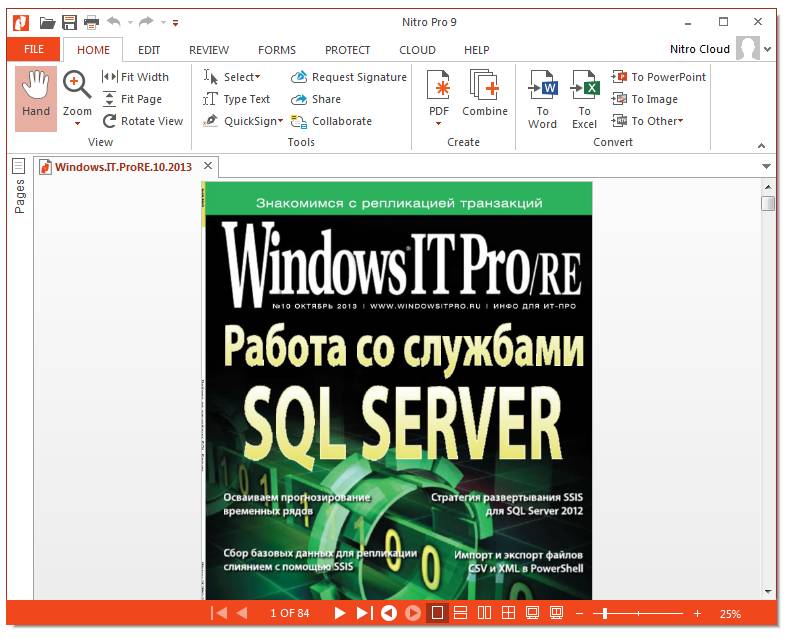Convert PDF to Excel

584,97
